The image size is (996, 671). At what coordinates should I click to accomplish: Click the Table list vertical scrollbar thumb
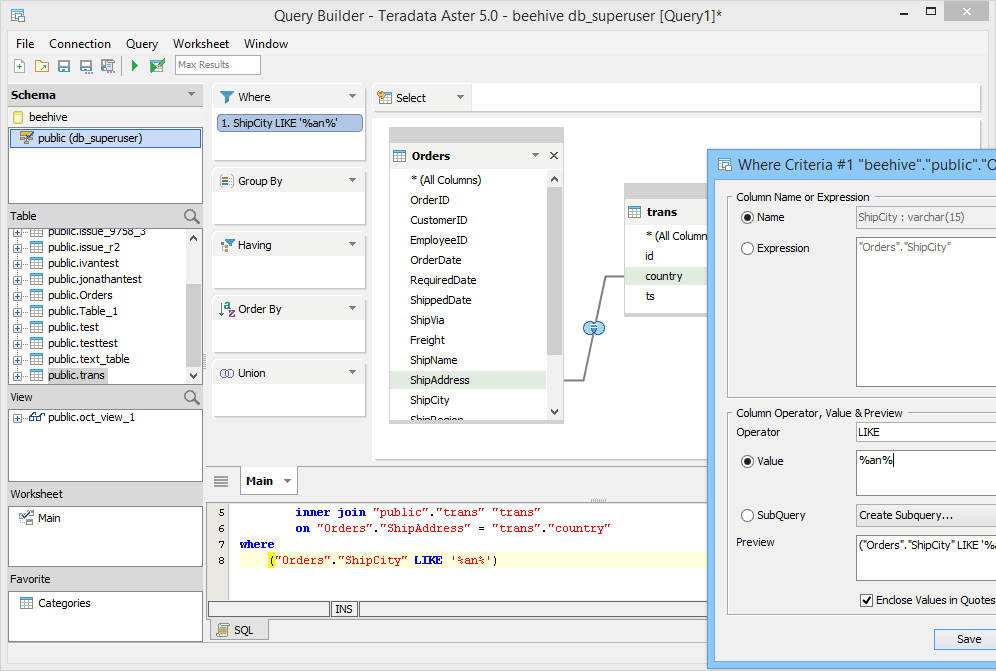tap(193, 325)
